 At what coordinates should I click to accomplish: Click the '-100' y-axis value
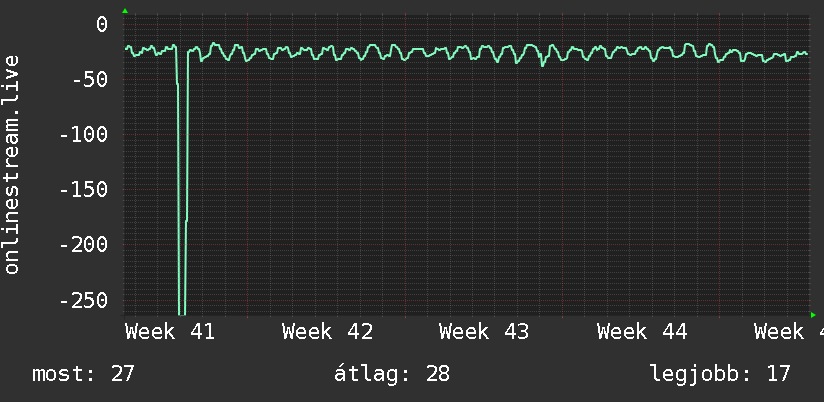84,135
